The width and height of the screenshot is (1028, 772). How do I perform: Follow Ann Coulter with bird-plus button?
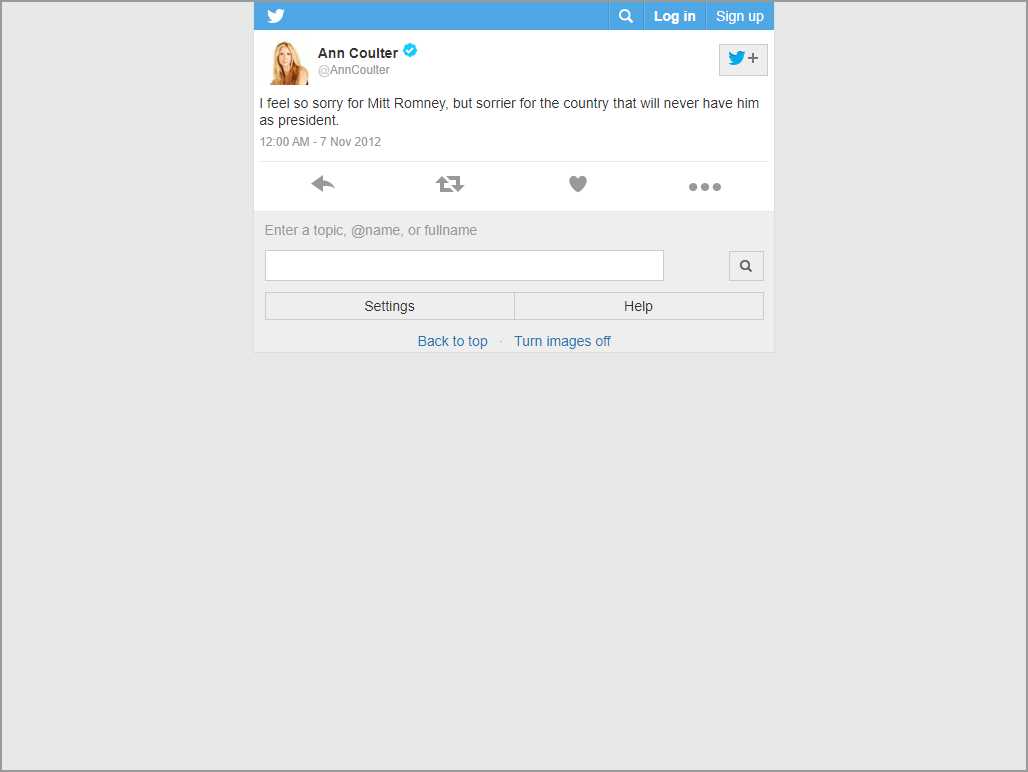coord(743,59)
